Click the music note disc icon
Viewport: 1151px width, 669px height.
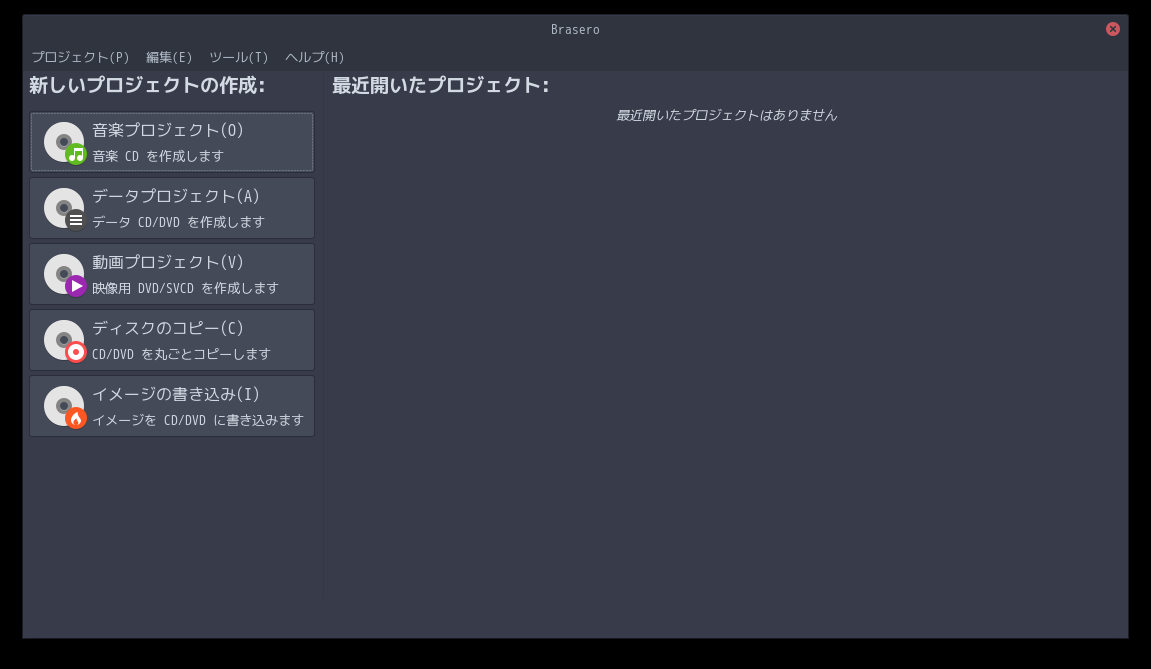65,142
